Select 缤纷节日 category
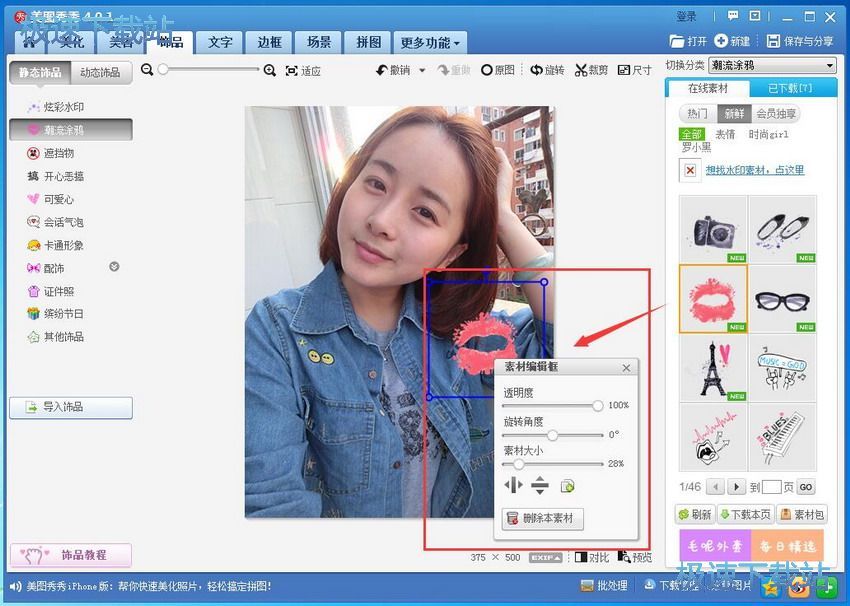850x606 pixels. point(55,314)
